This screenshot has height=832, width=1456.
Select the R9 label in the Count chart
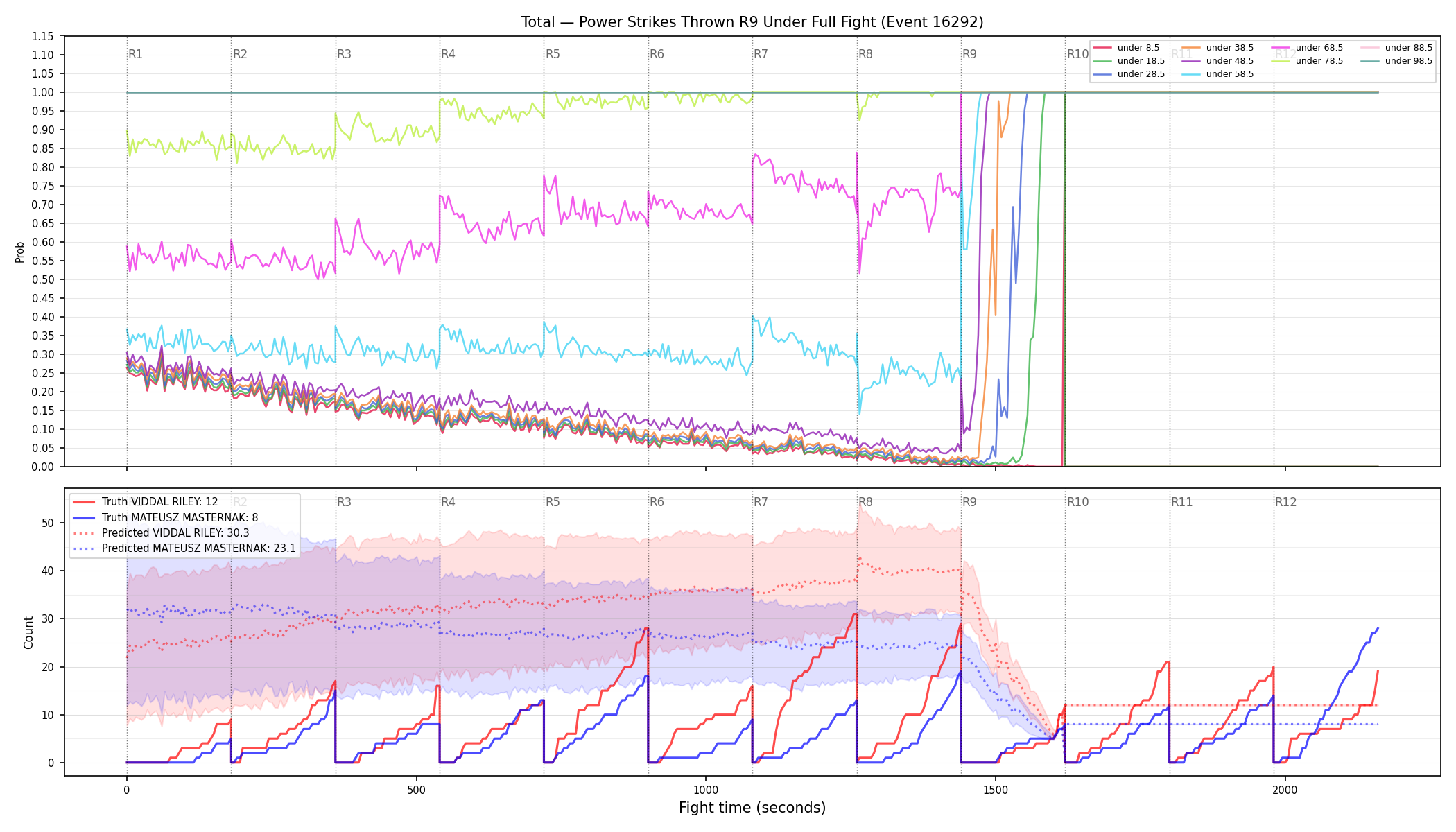[x=969, y=502]
